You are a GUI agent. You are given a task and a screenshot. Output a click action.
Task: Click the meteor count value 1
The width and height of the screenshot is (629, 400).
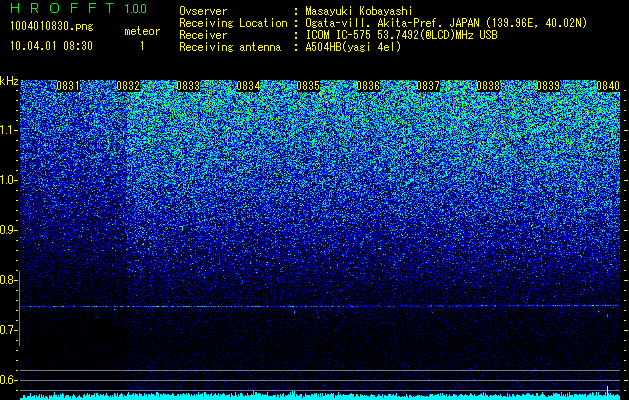click(142, 46)
